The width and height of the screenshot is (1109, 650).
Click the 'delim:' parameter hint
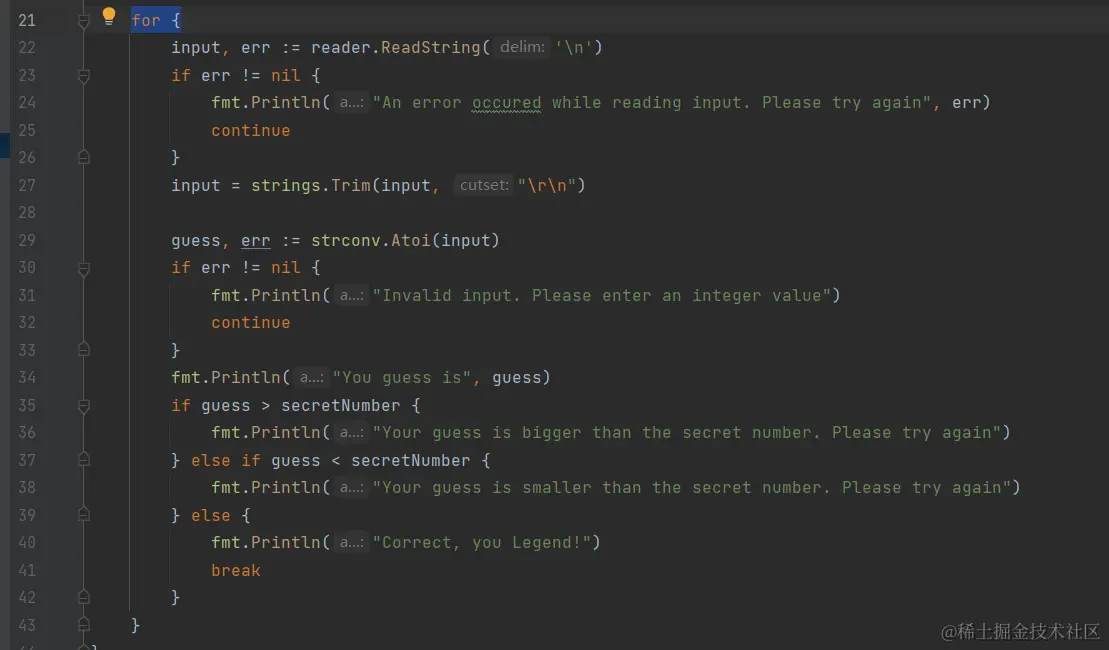522,47
